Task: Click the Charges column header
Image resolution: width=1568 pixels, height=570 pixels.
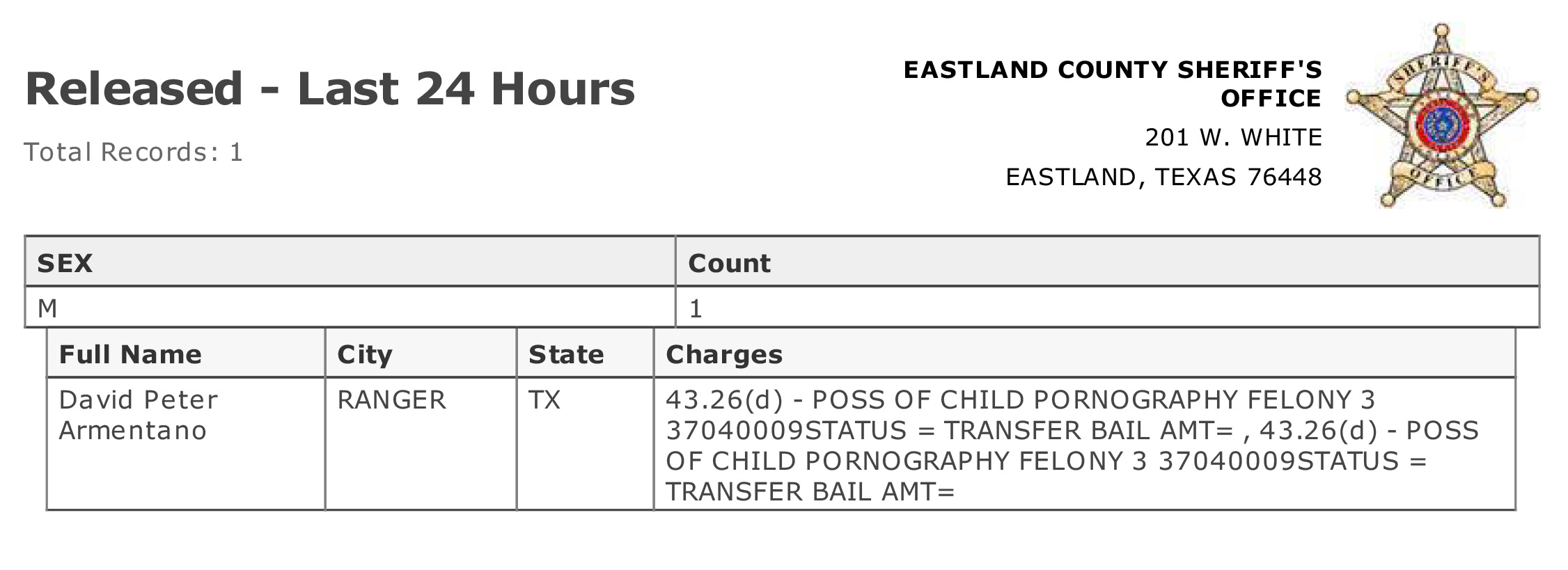Action: 1085,354
